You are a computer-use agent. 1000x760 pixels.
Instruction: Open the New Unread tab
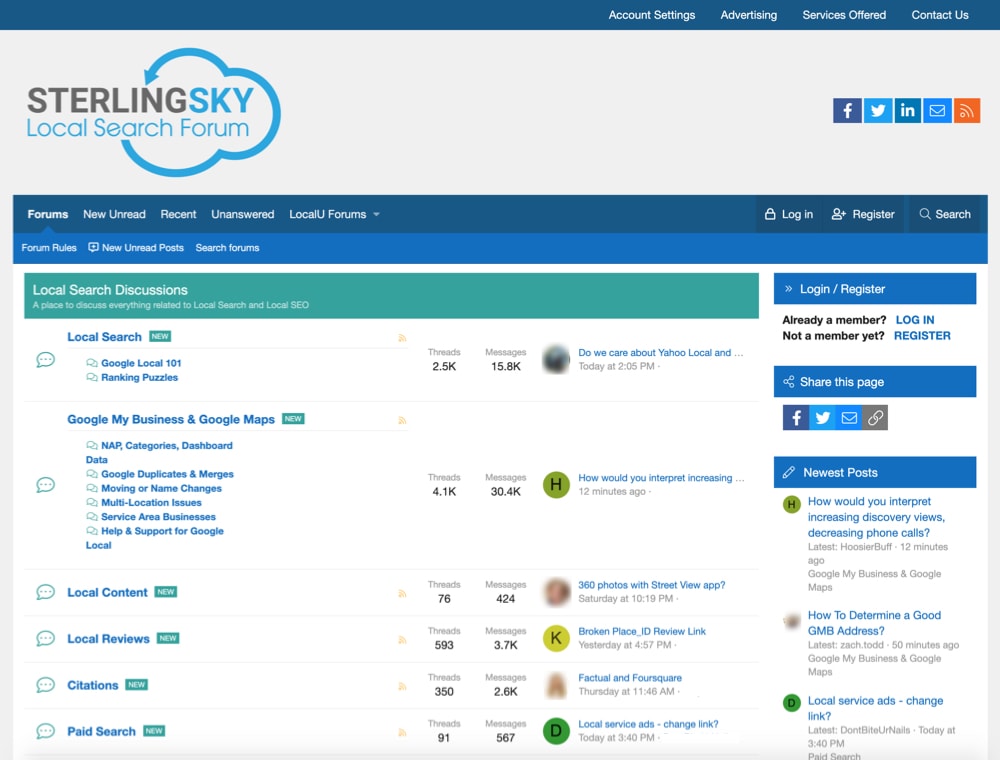coord(114,214)
